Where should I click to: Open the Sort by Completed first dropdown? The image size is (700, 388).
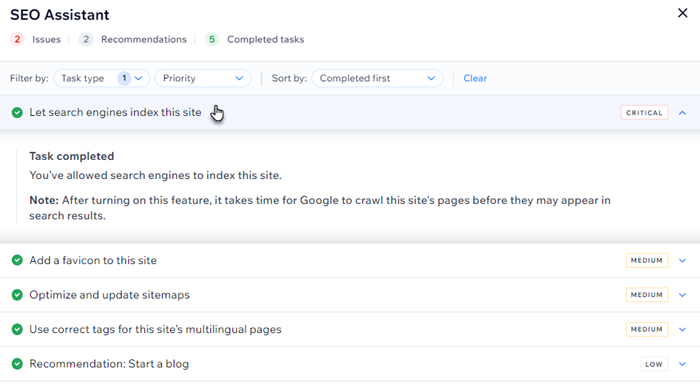coord(377,78)
